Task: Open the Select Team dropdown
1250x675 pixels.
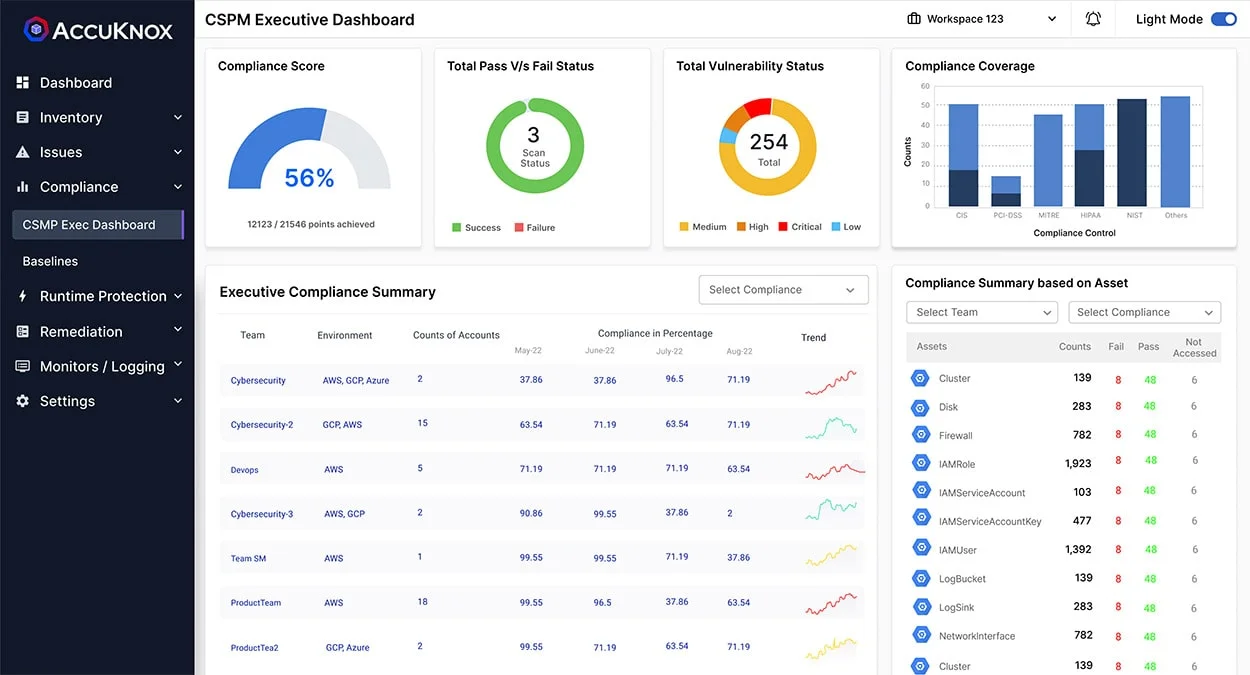Action: pos(981,312)
